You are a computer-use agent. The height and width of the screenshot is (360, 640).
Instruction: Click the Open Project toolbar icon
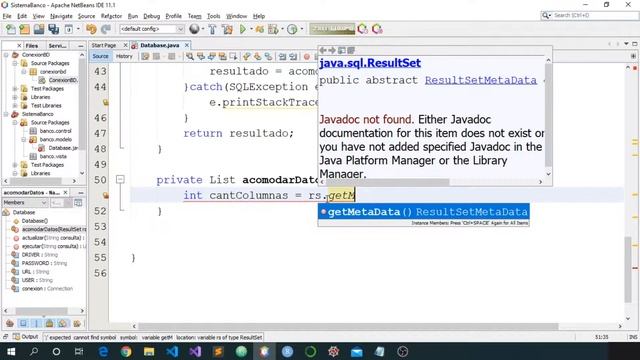click(x=39, y=29)
